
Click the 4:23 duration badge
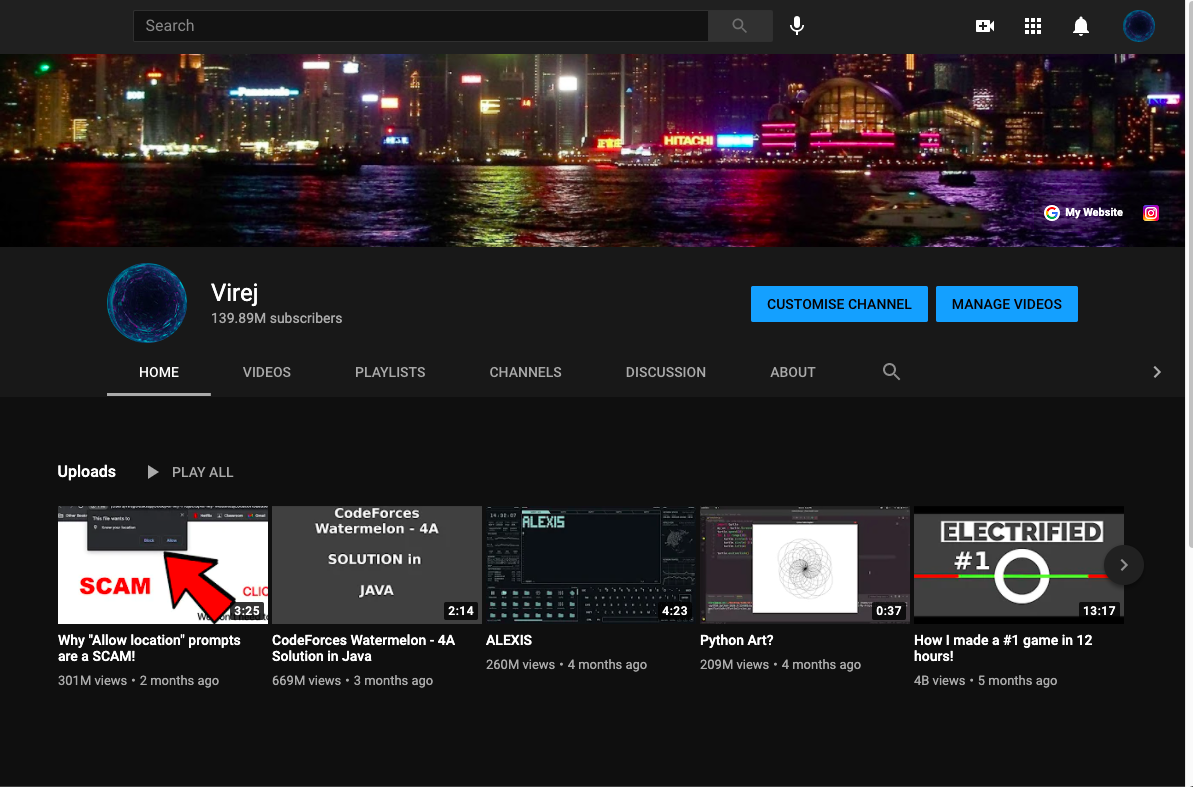pyautogui.click(x=674, y=610)
